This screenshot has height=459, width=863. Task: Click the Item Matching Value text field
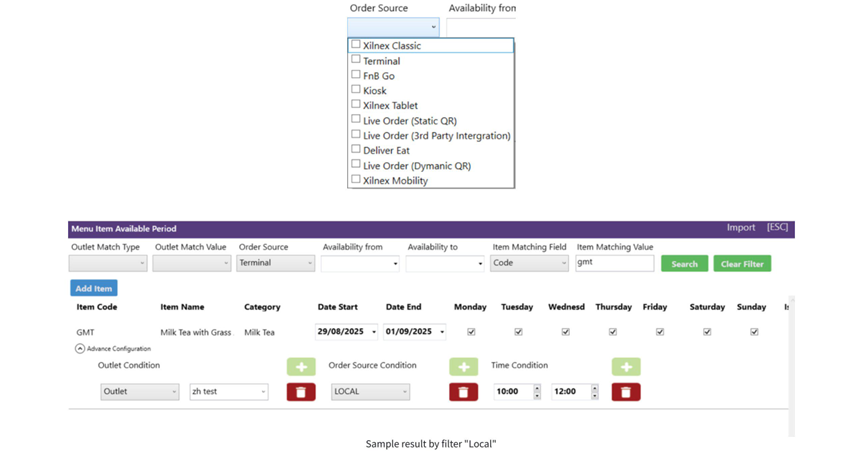pyautogui.click(x=614, y=263)
